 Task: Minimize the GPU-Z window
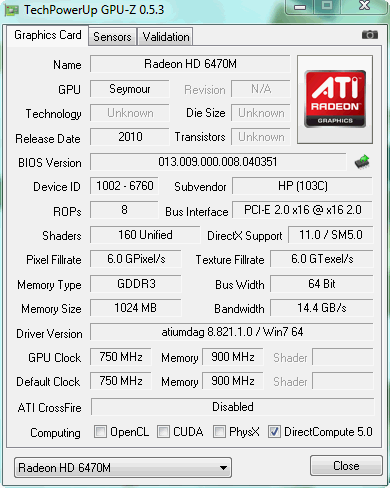pyautogui.click(x=300, y=7)
